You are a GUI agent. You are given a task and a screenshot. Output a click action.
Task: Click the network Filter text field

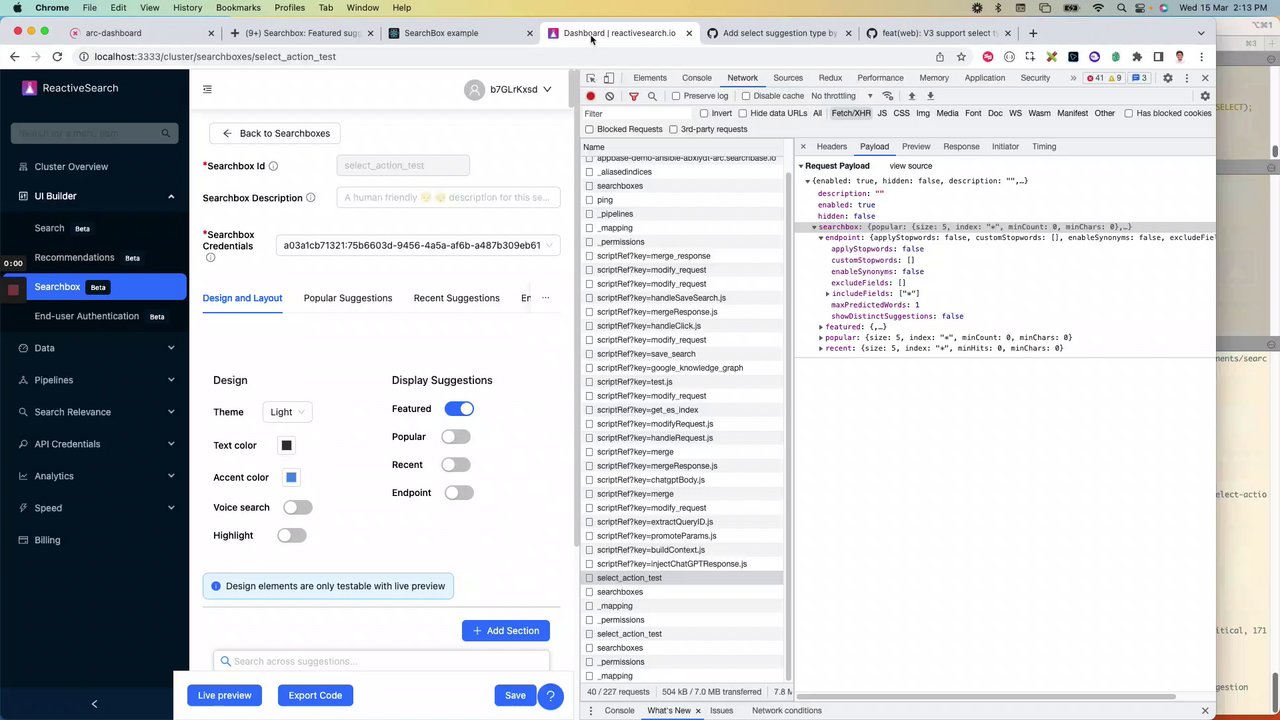tap(638, 113)
